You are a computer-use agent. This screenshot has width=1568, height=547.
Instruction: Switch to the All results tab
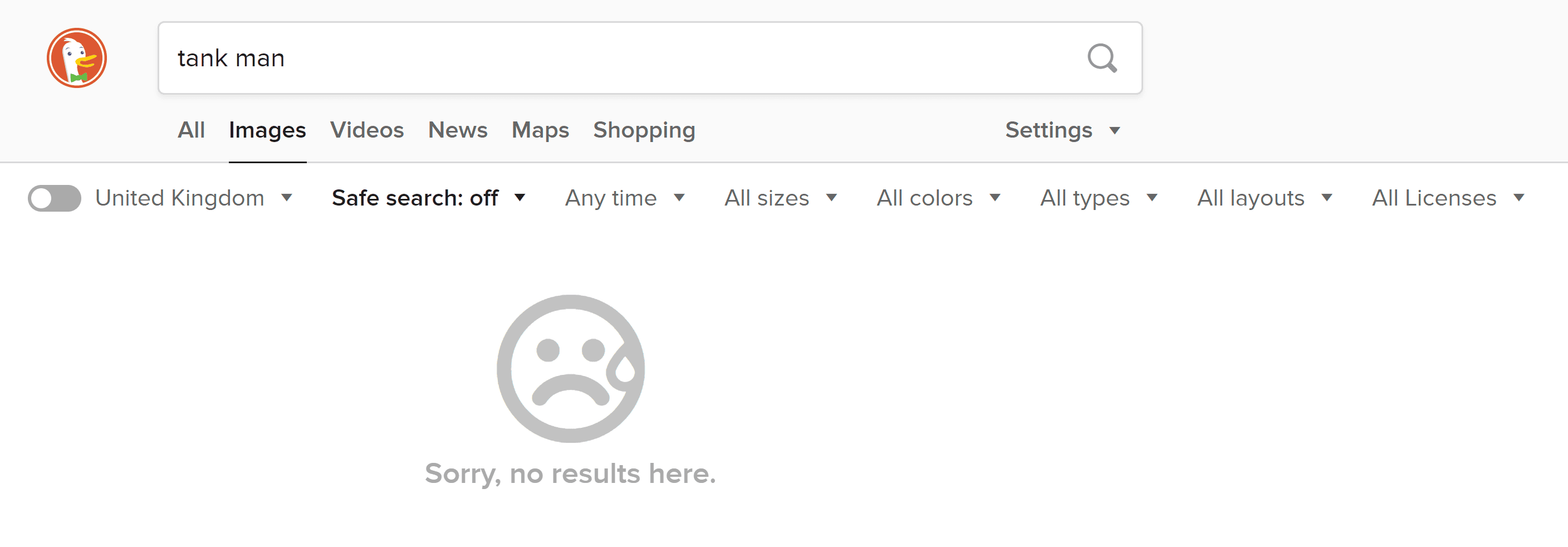(191, 130)
